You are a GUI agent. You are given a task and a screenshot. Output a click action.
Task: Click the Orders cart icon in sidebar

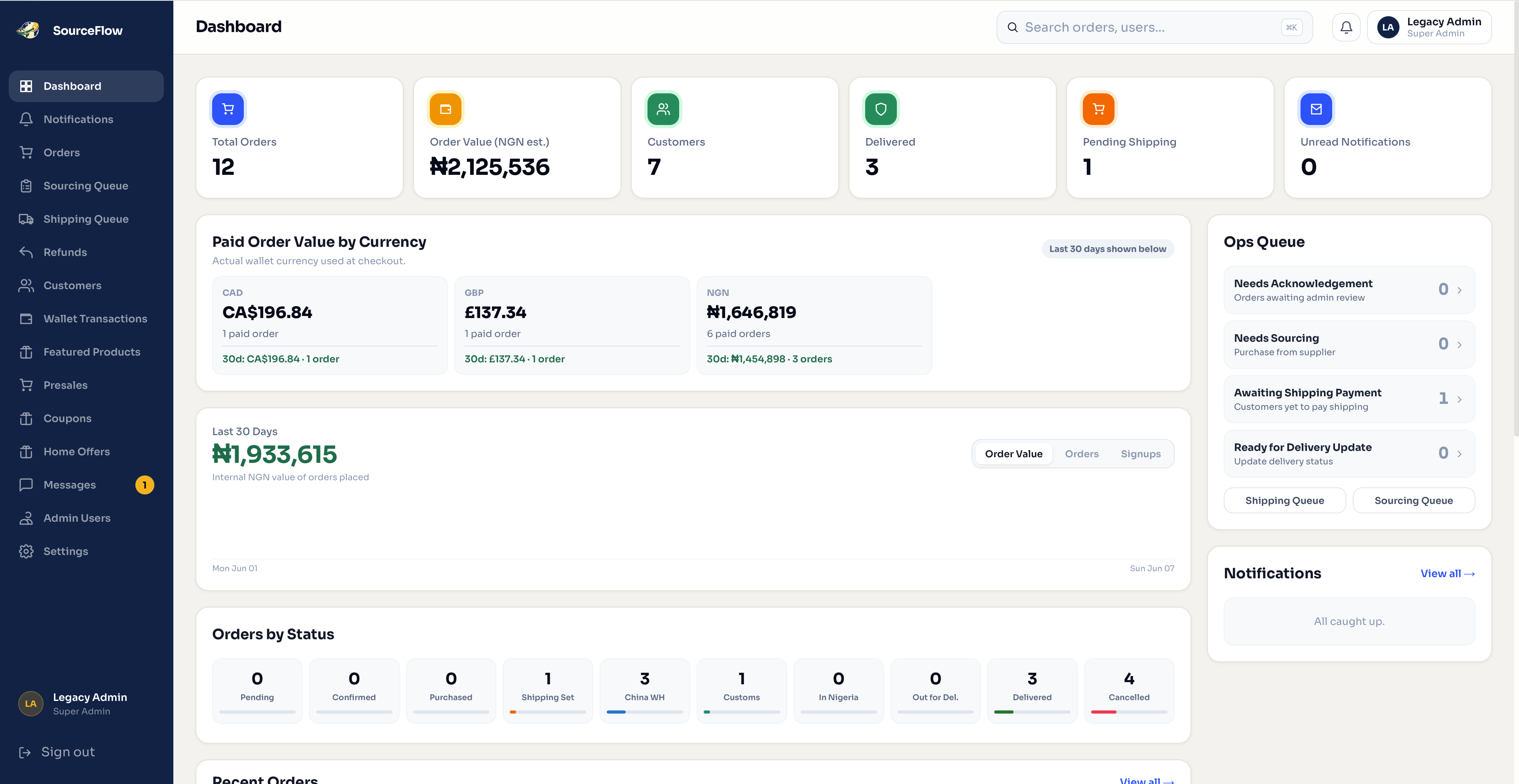[x=26, y=152]
